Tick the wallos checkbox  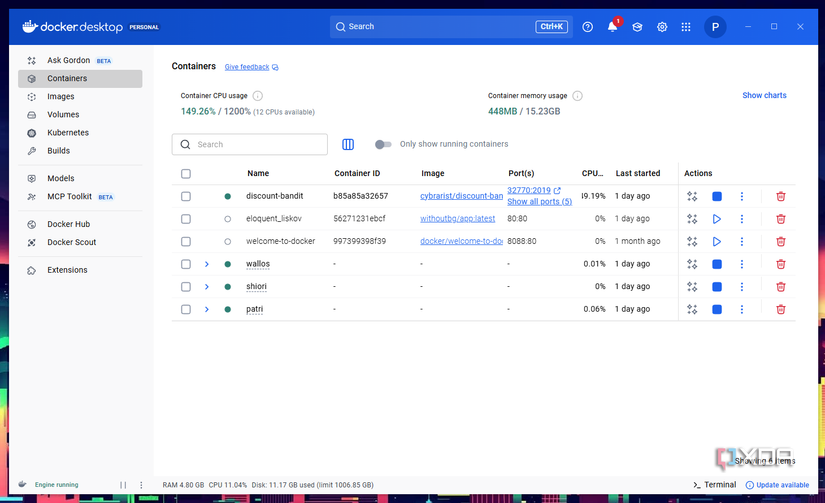(x=186, y=264)
